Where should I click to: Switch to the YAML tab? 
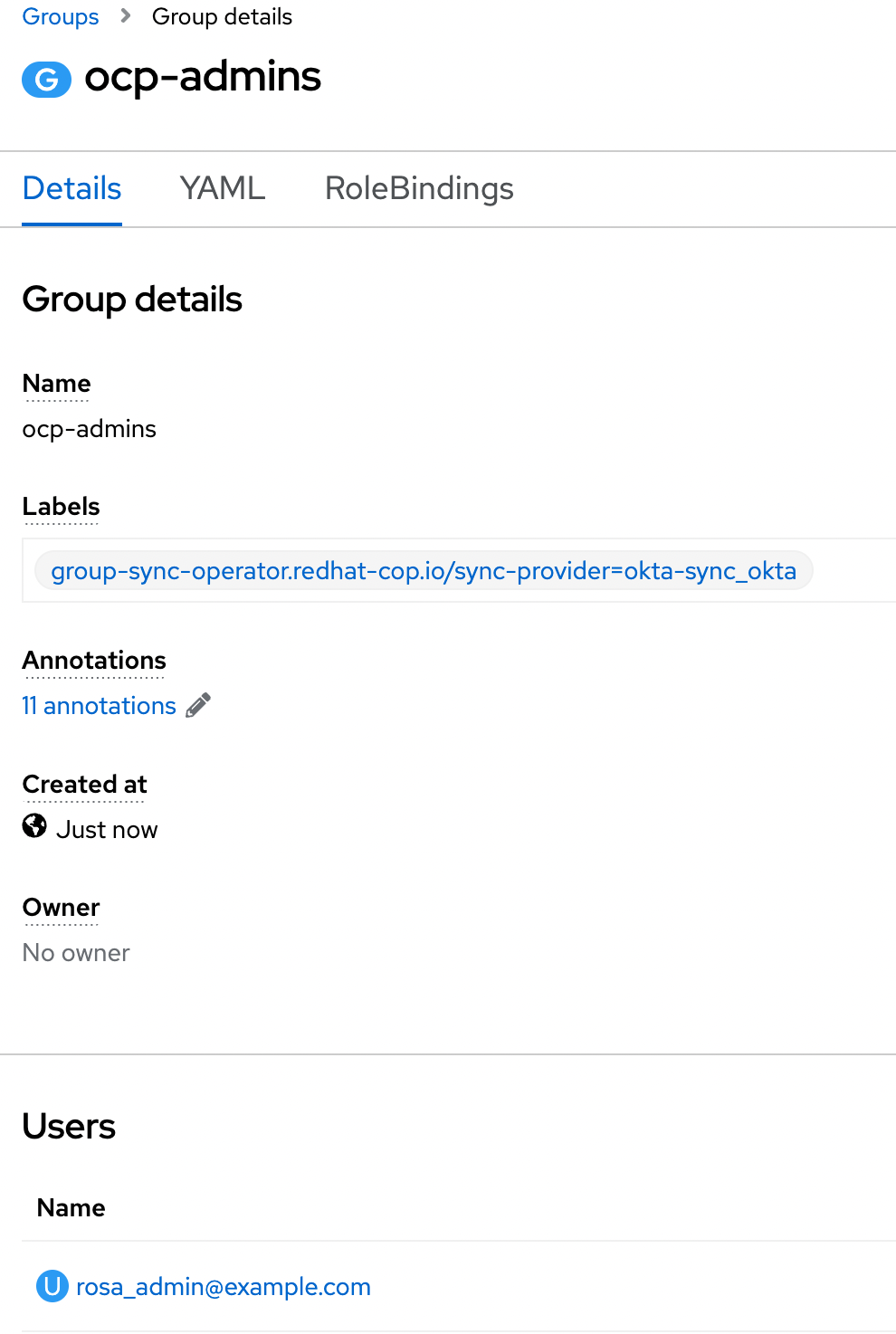223,188
